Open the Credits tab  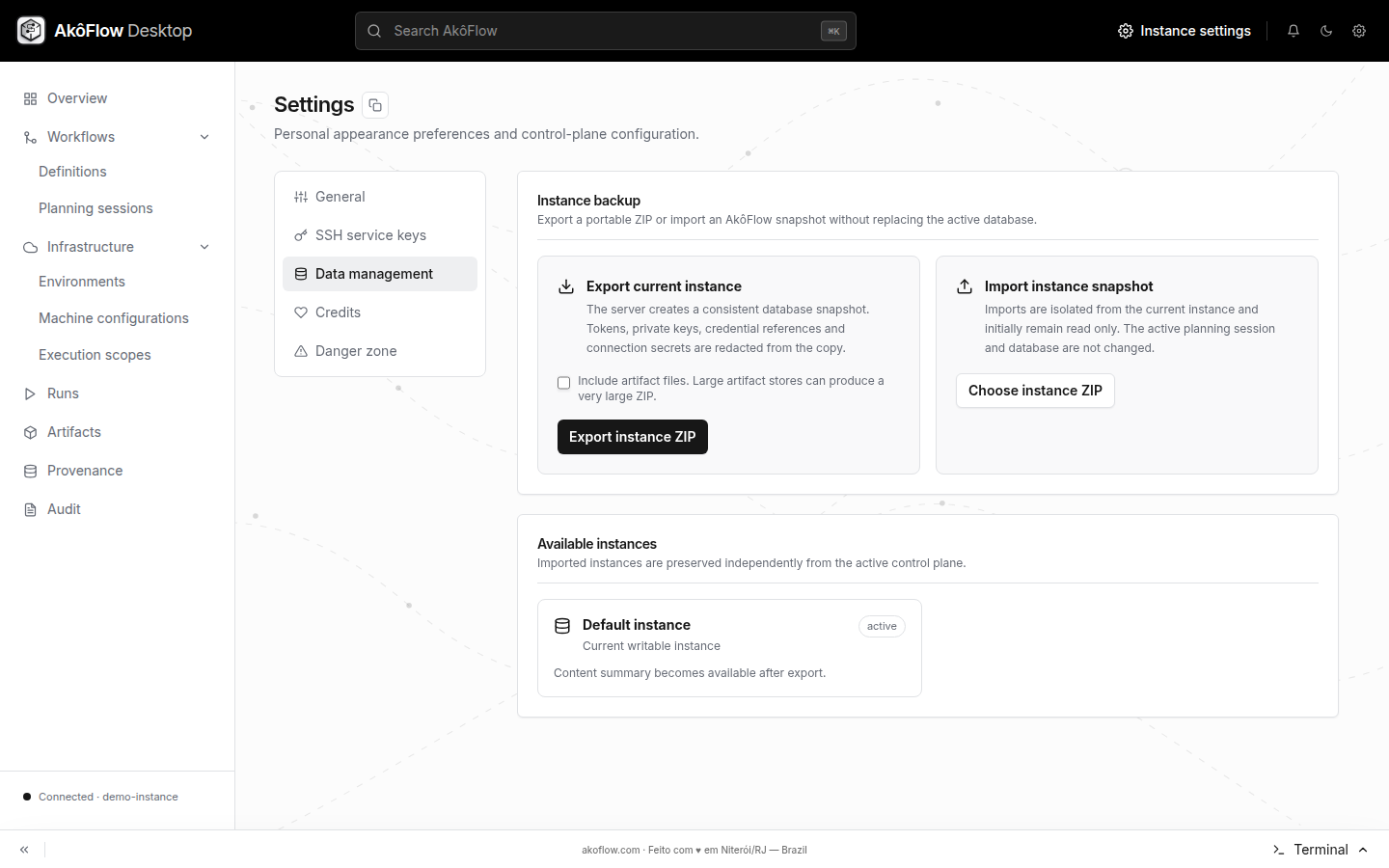point(380,312)
